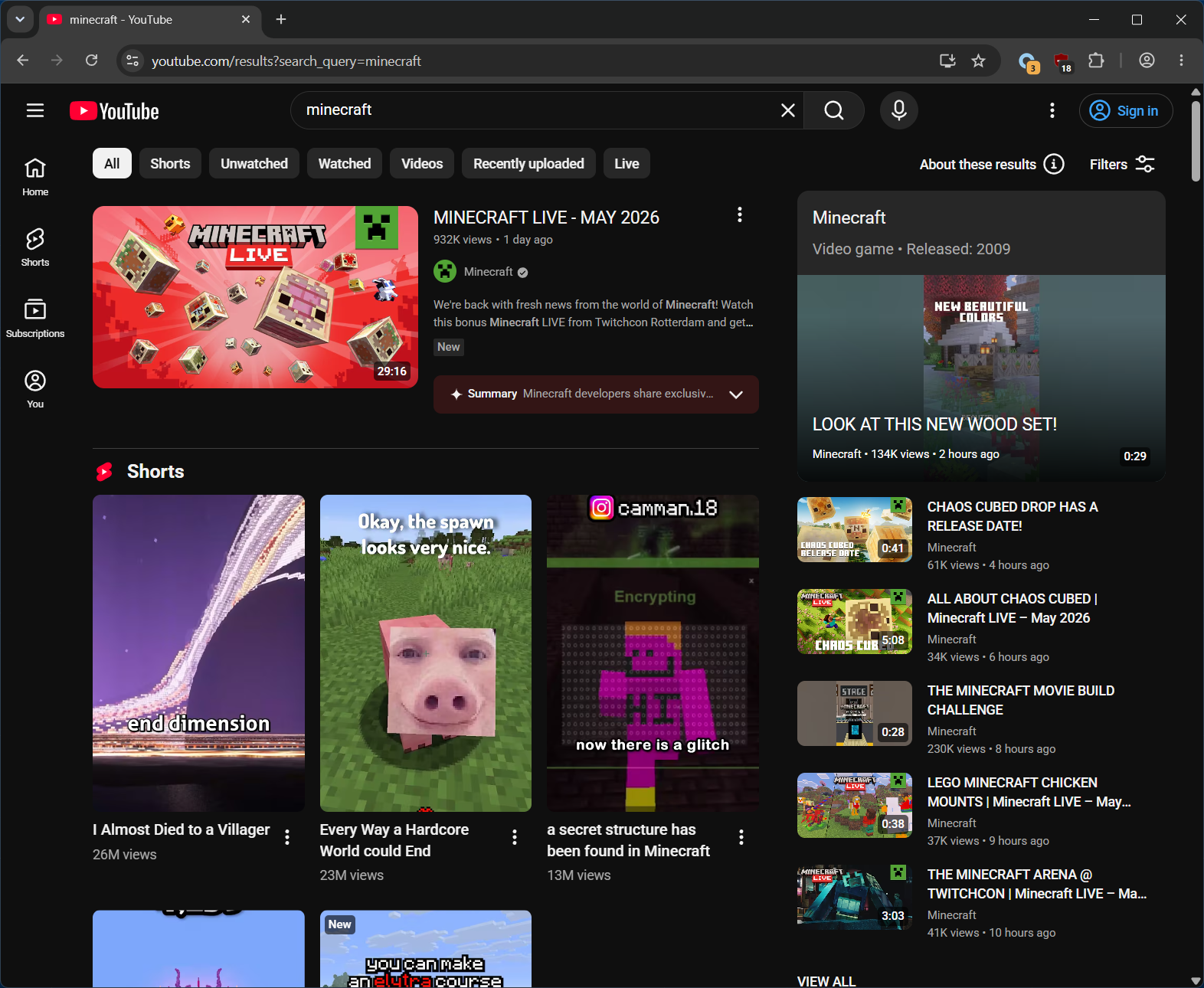
Task: Open 'ALL ABOUT CHAOS CUBED' video title
Action: tap(1013, 608)
